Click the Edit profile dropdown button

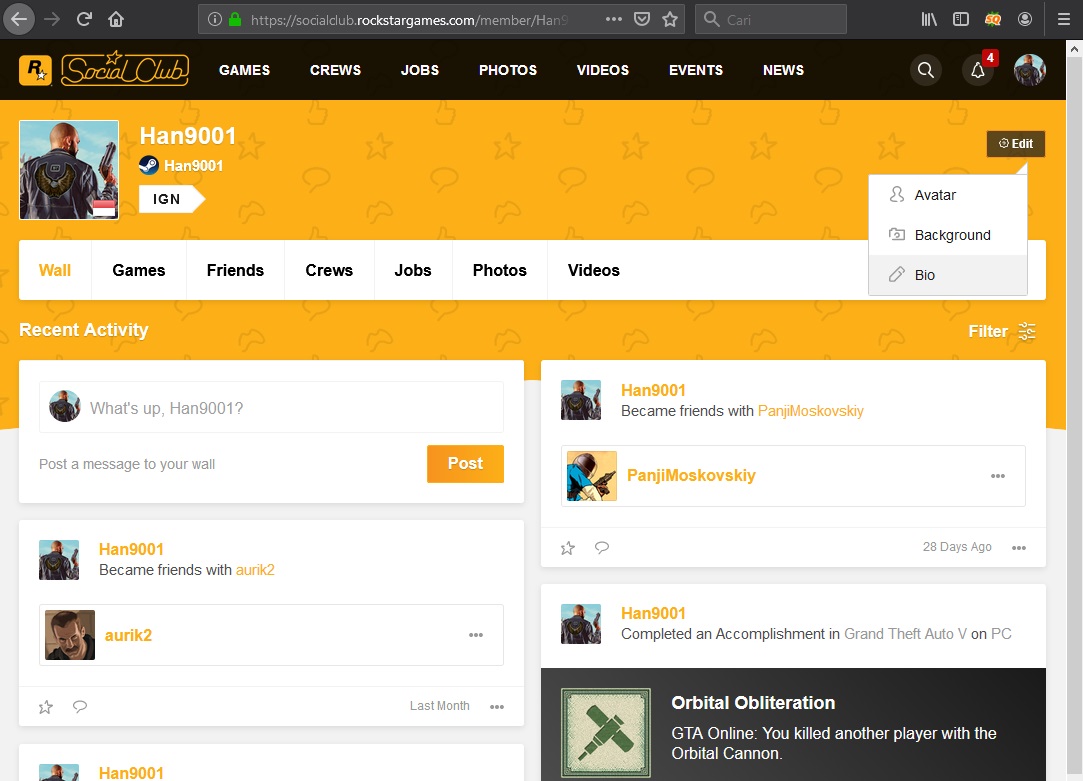pyautogui.click(x=1015, y=144)
